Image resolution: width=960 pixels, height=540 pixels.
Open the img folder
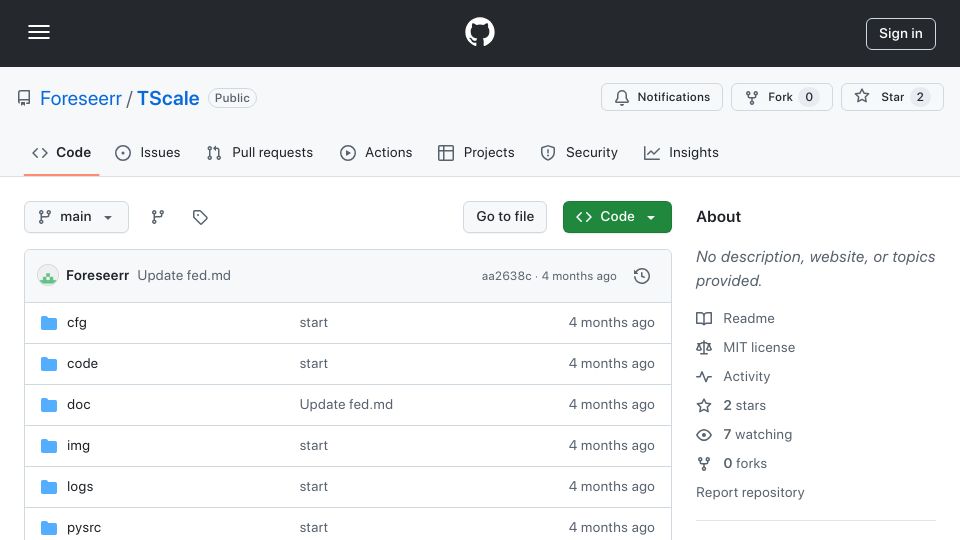coord(78,446)
